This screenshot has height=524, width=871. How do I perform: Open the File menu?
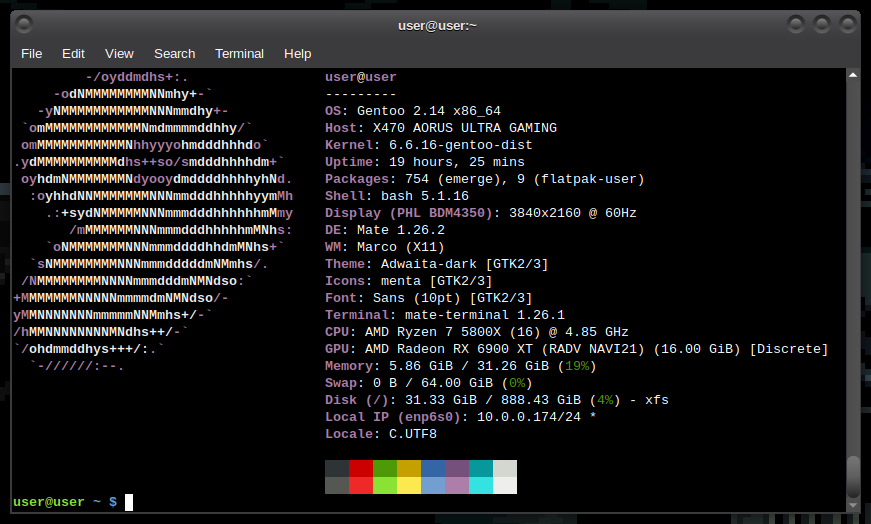[32, 54]
